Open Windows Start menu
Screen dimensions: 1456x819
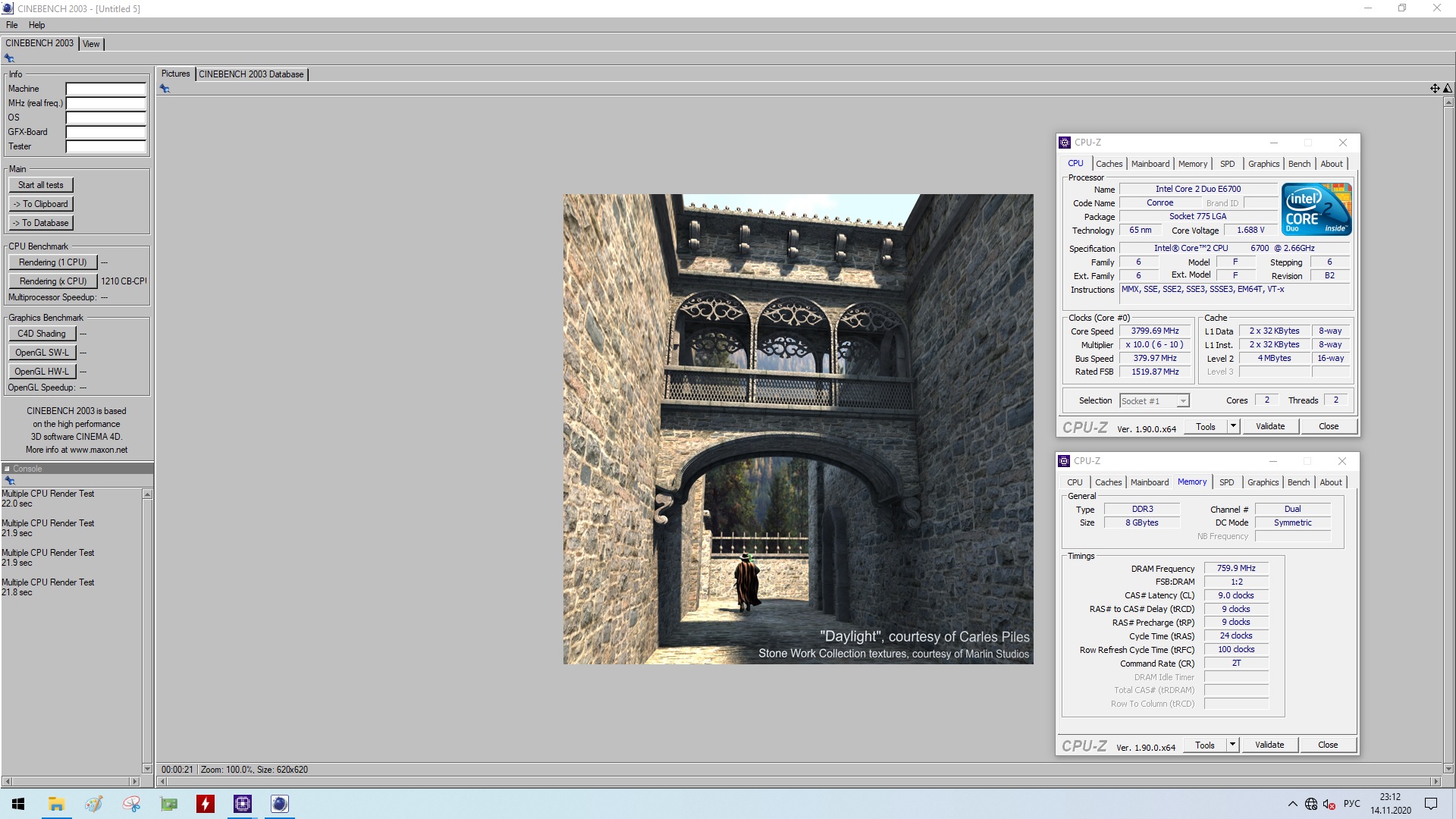(x=18, y=804)
